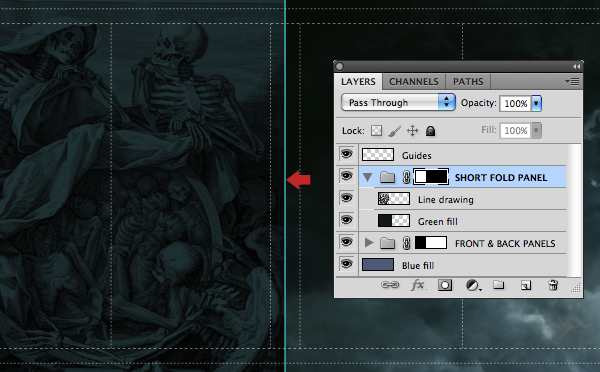This screenshot has height=372, width=600.
Task: Select the SHORT FOLD PANEL mask thumbnail
Action: pyautogui.click(x=431, y=177)
